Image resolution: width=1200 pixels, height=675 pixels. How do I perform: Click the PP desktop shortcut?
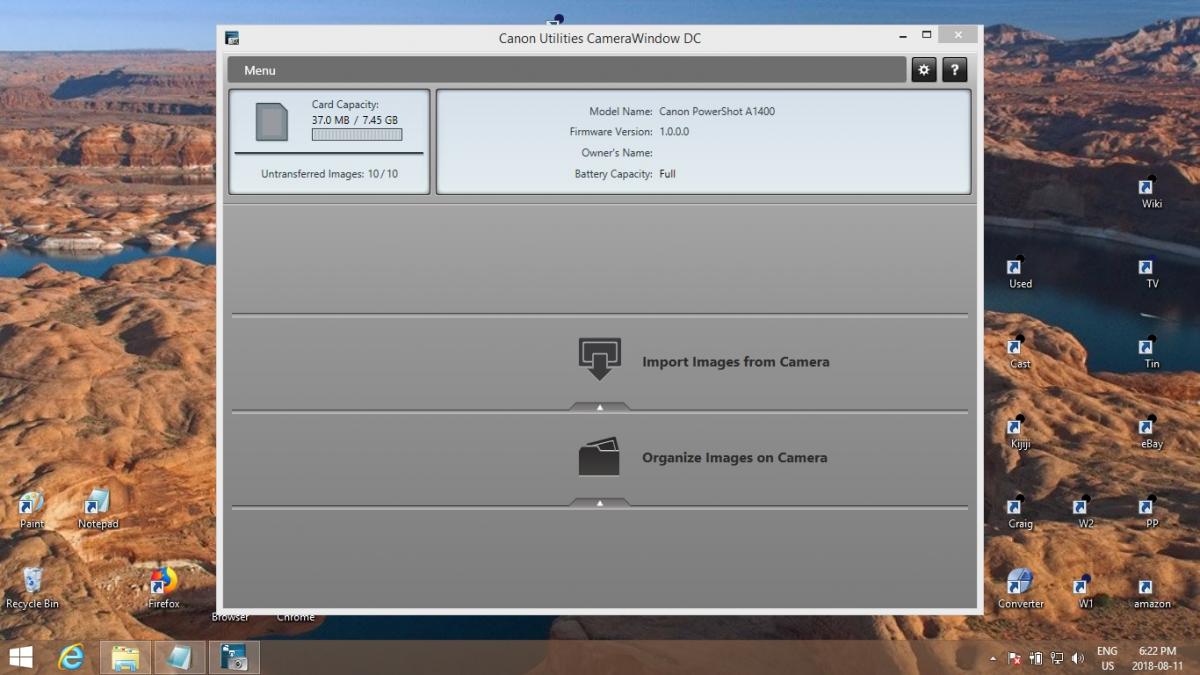pos(1151,512)
